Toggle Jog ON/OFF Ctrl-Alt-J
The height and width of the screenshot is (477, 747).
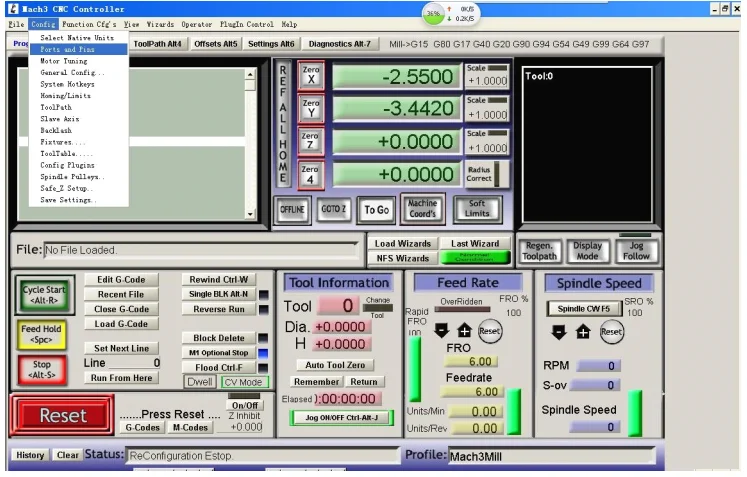(342, 417)
